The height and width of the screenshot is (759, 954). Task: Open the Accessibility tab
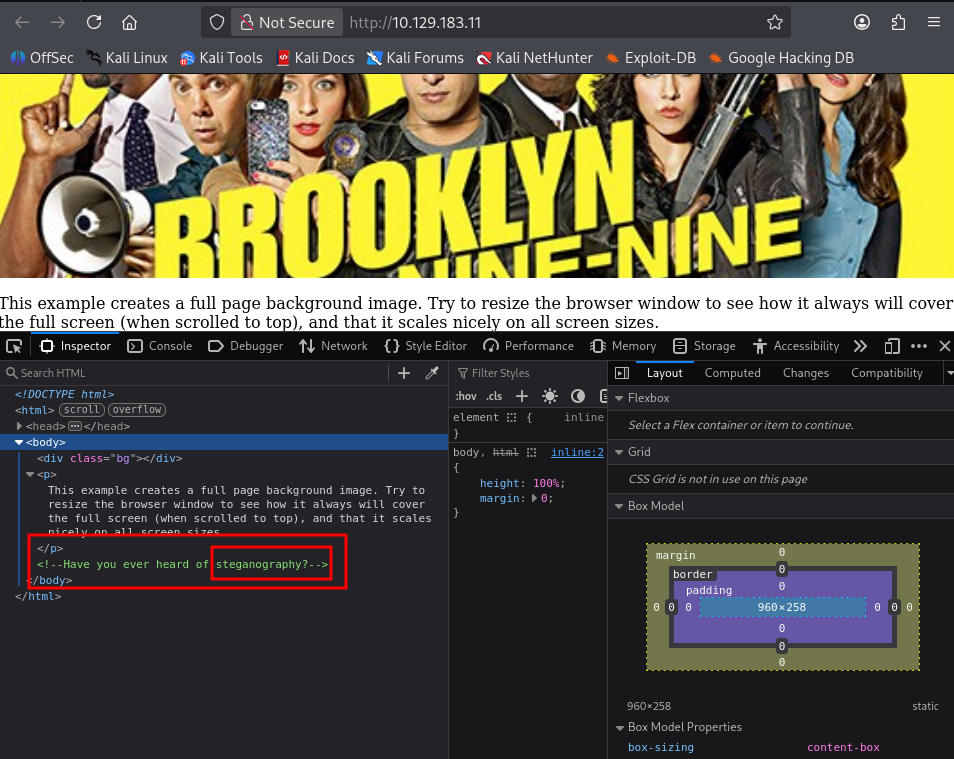[x=796, y=346]
